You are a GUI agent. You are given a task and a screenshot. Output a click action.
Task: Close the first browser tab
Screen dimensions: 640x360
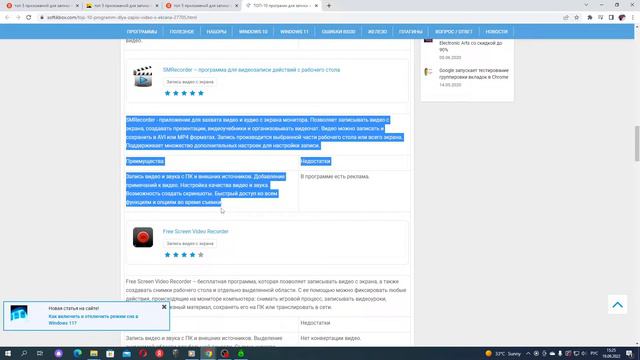tap(77, 6)
